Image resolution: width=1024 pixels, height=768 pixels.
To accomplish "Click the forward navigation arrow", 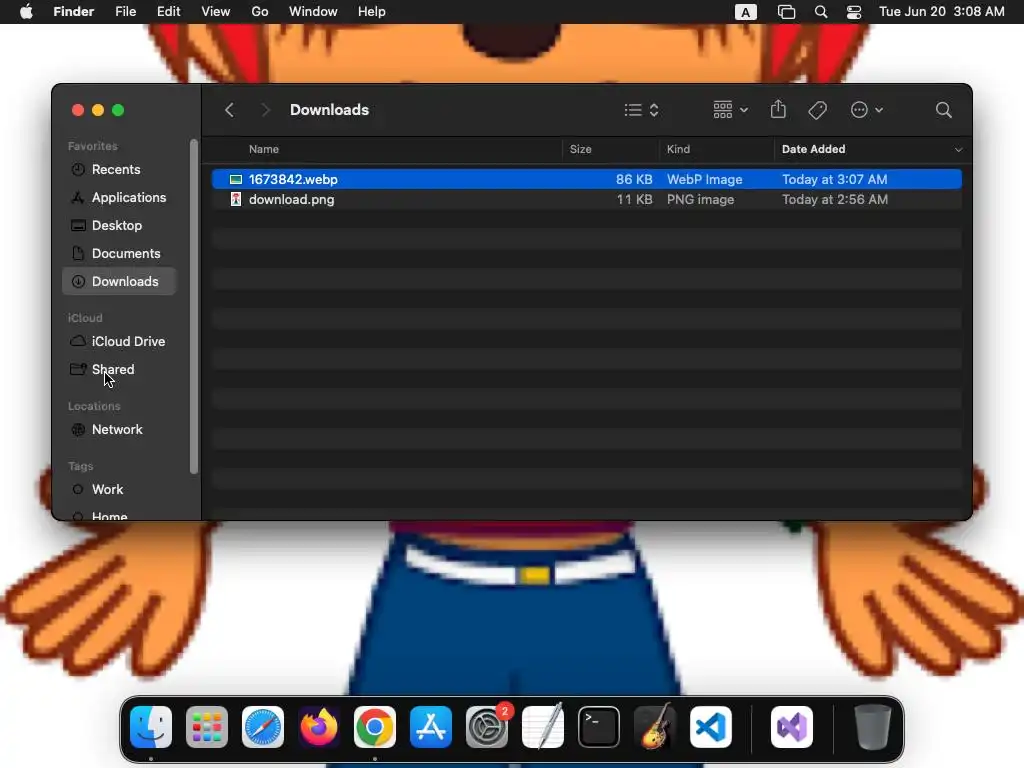I will click(x=264, y=110).
